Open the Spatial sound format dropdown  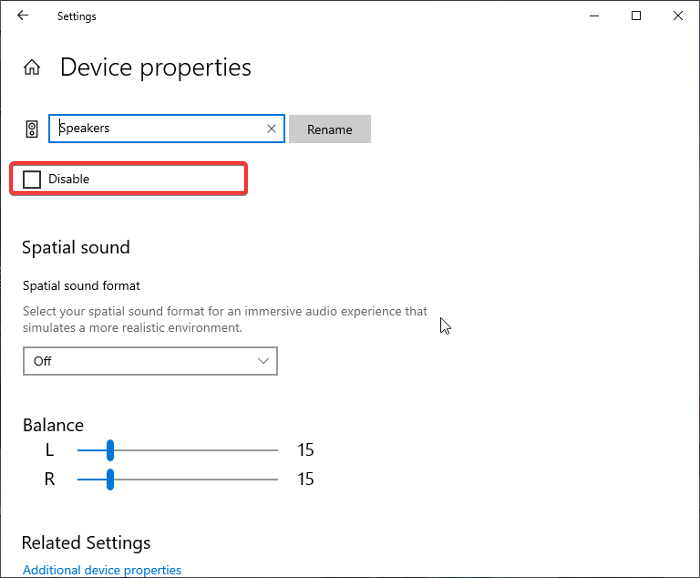pos(150,361)
